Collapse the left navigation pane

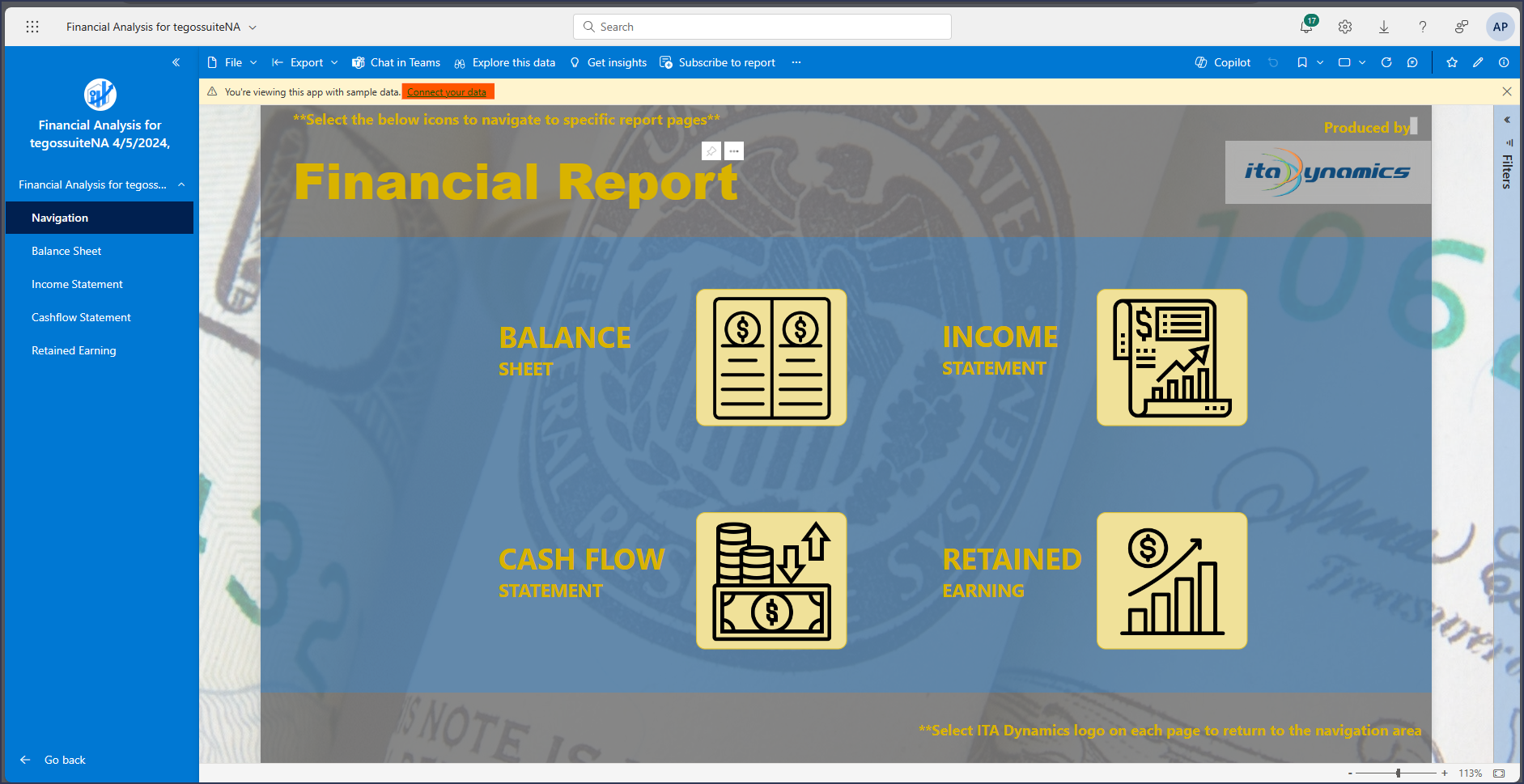tap(176, 62)
